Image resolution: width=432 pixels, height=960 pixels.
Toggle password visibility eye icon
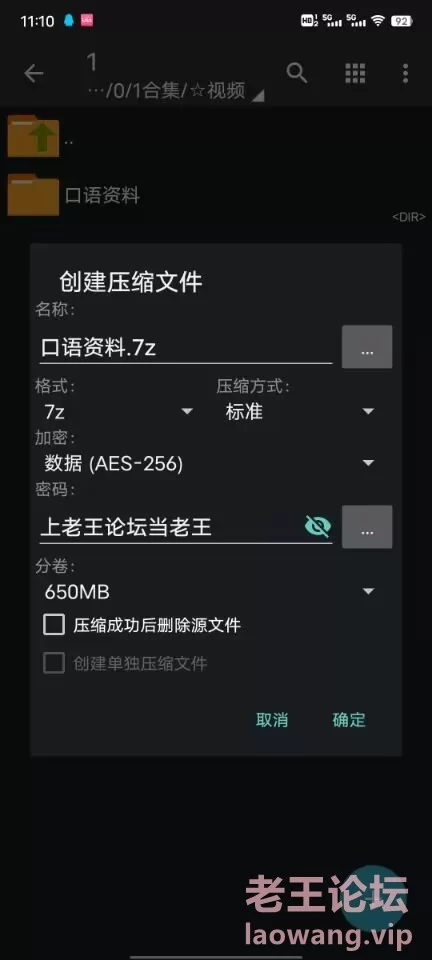318,525
